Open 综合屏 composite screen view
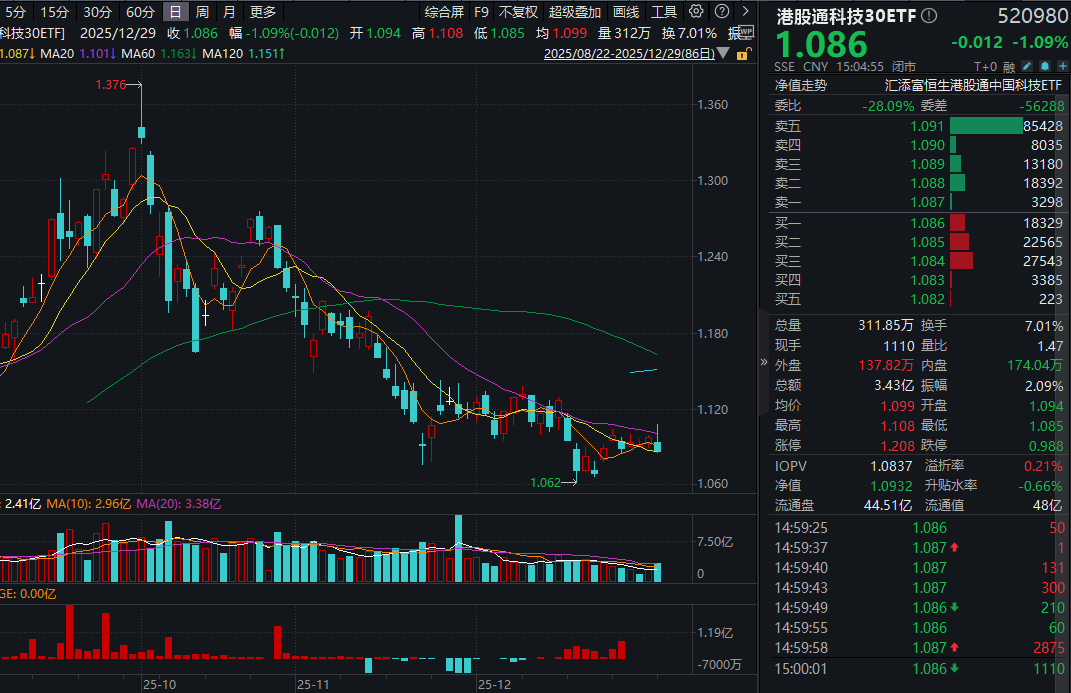 pyautogui.click(x=444, y=11)
